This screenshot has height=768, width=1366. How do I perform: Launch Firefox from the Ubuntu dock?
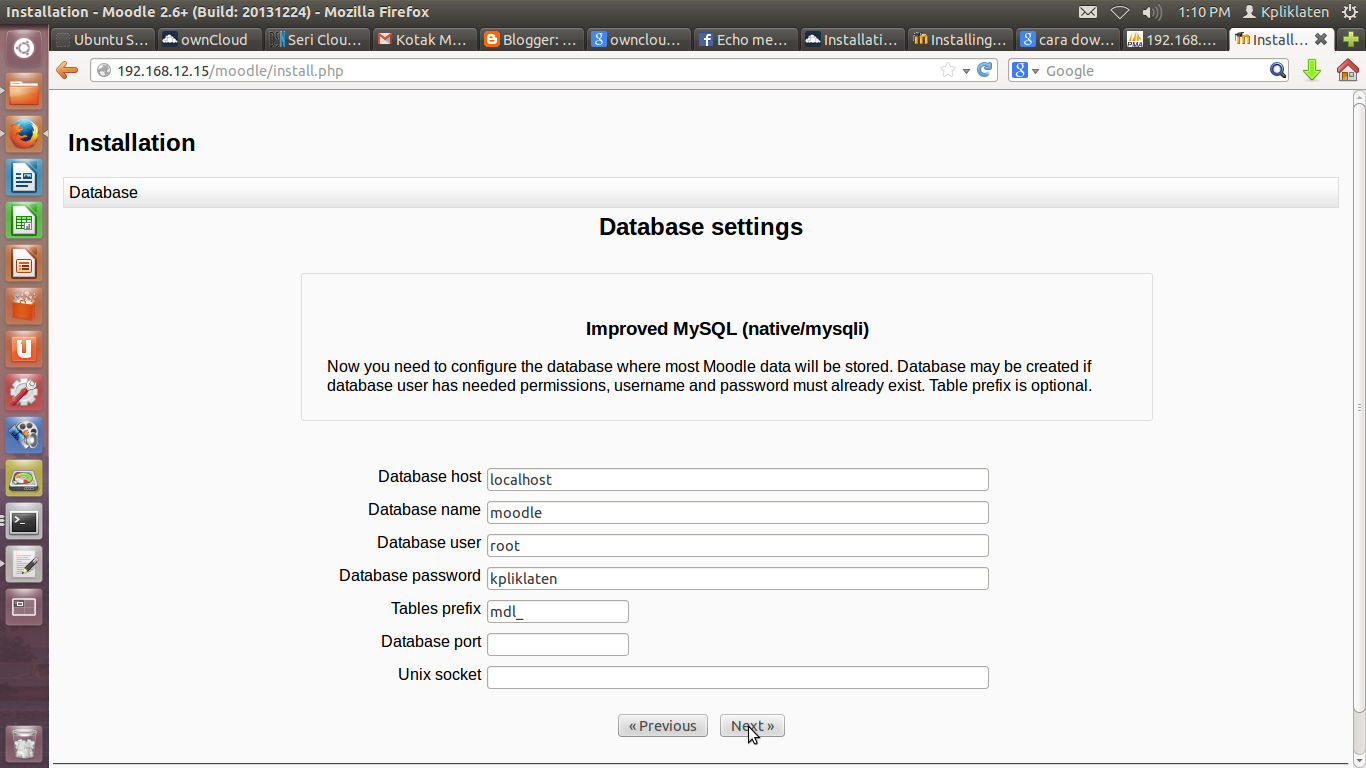pyautogui.click(x=23, y=133)
